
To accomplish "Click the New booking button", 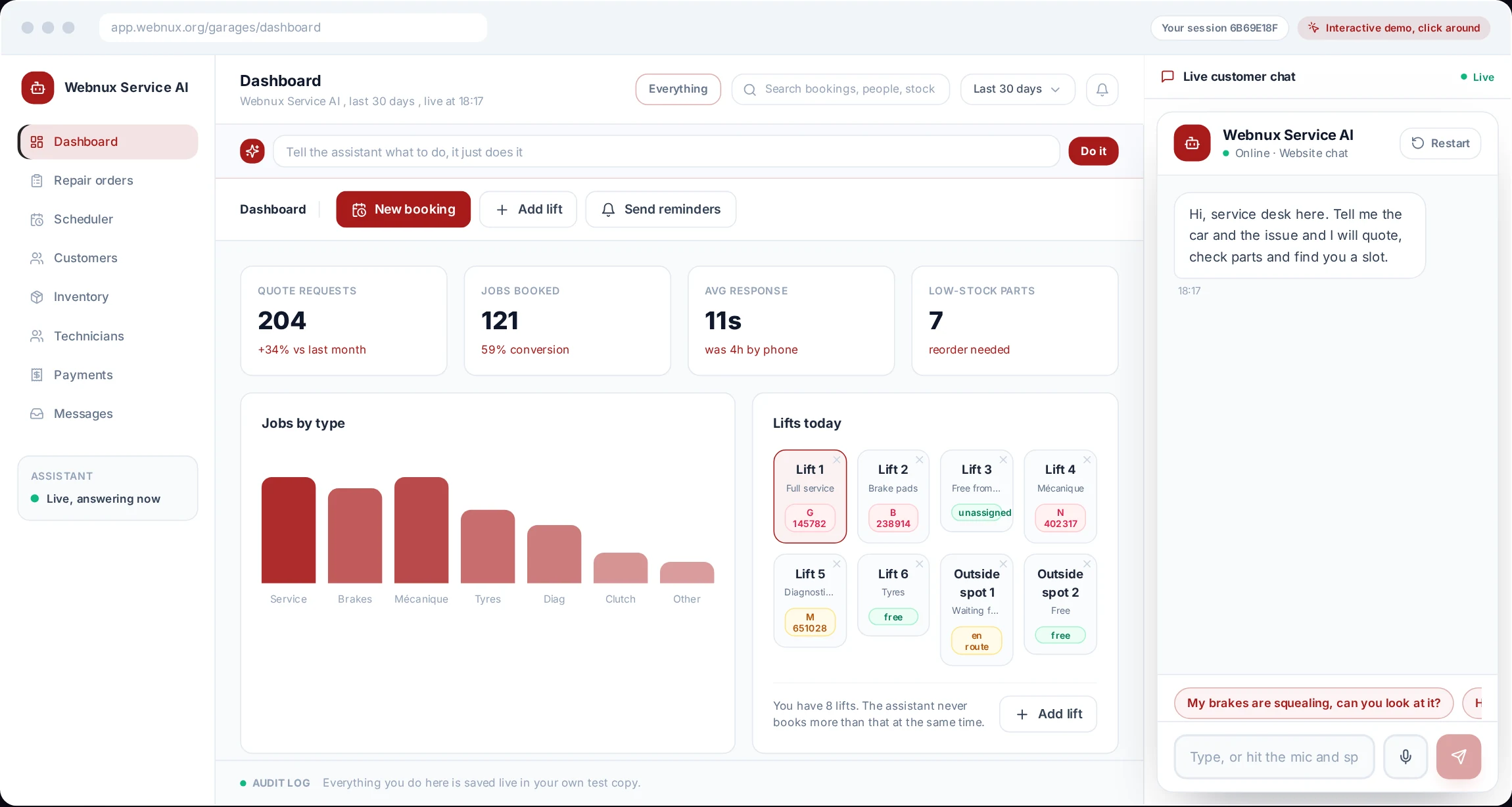I will 403,210.
